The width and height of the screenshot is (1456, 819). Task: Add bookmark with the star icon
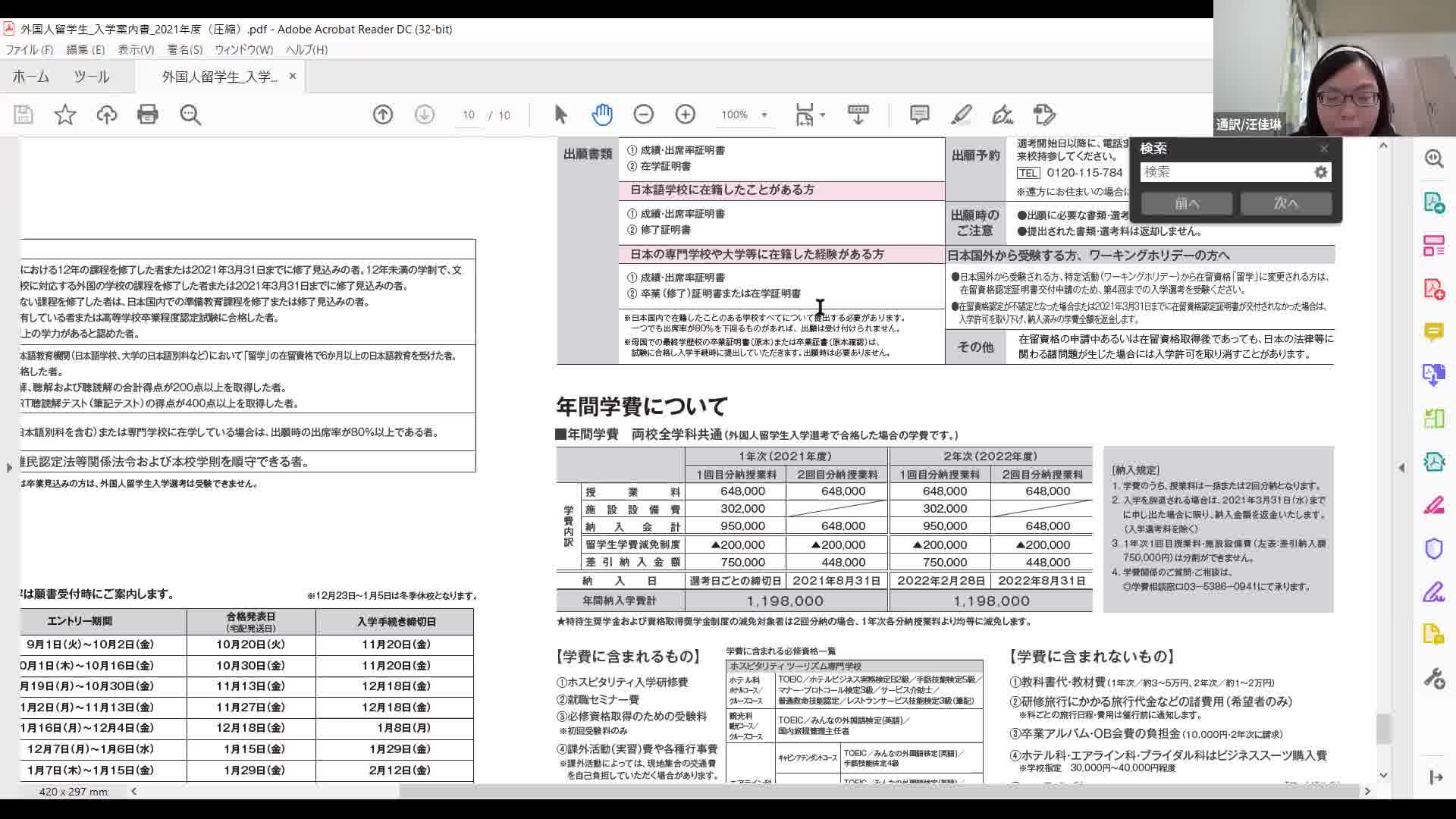pyautogui.click(x=65, y=115)
